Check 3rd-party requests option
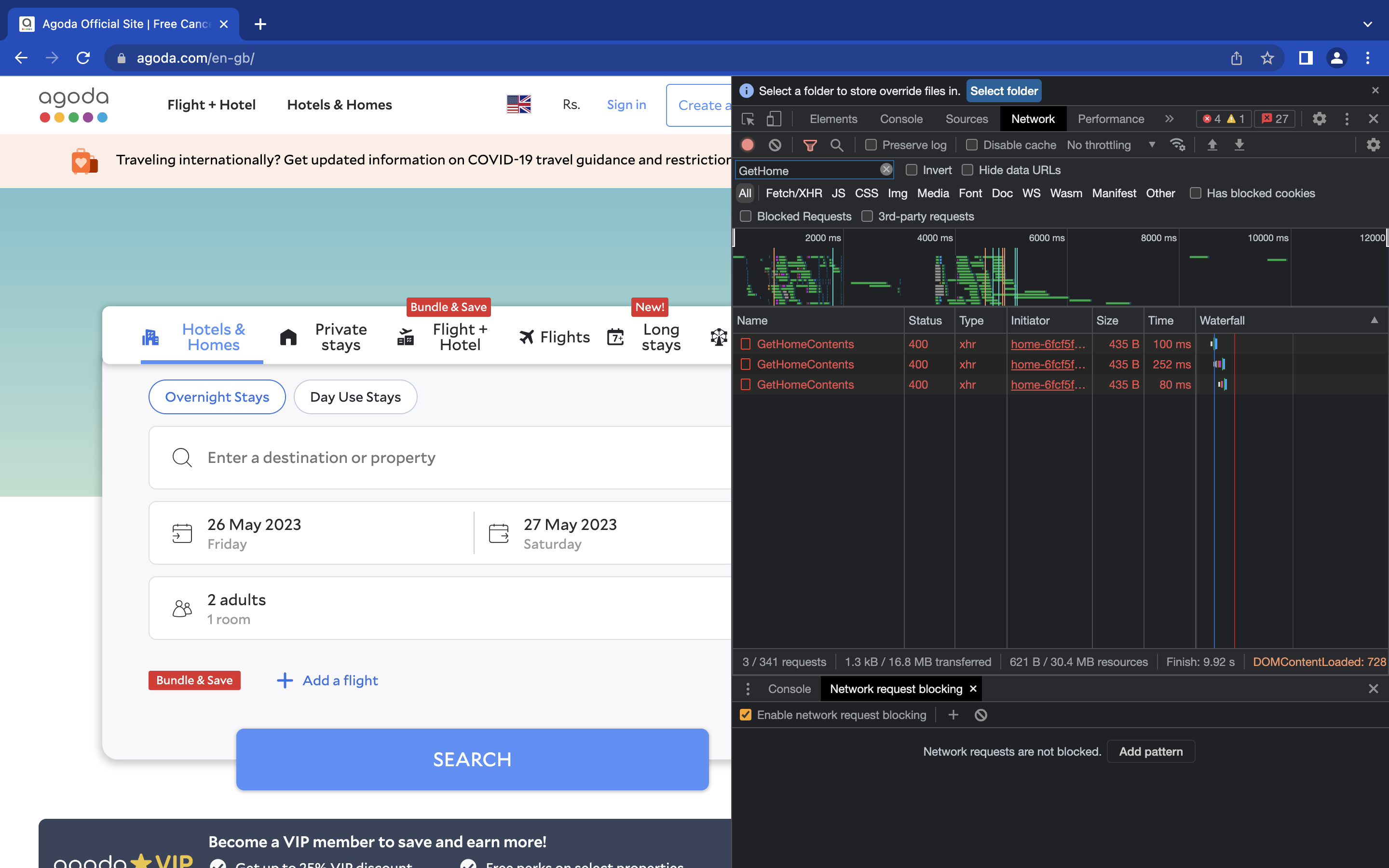Image resolution: width=1389 pixels, height=868 pixels. tap(867, 217)
